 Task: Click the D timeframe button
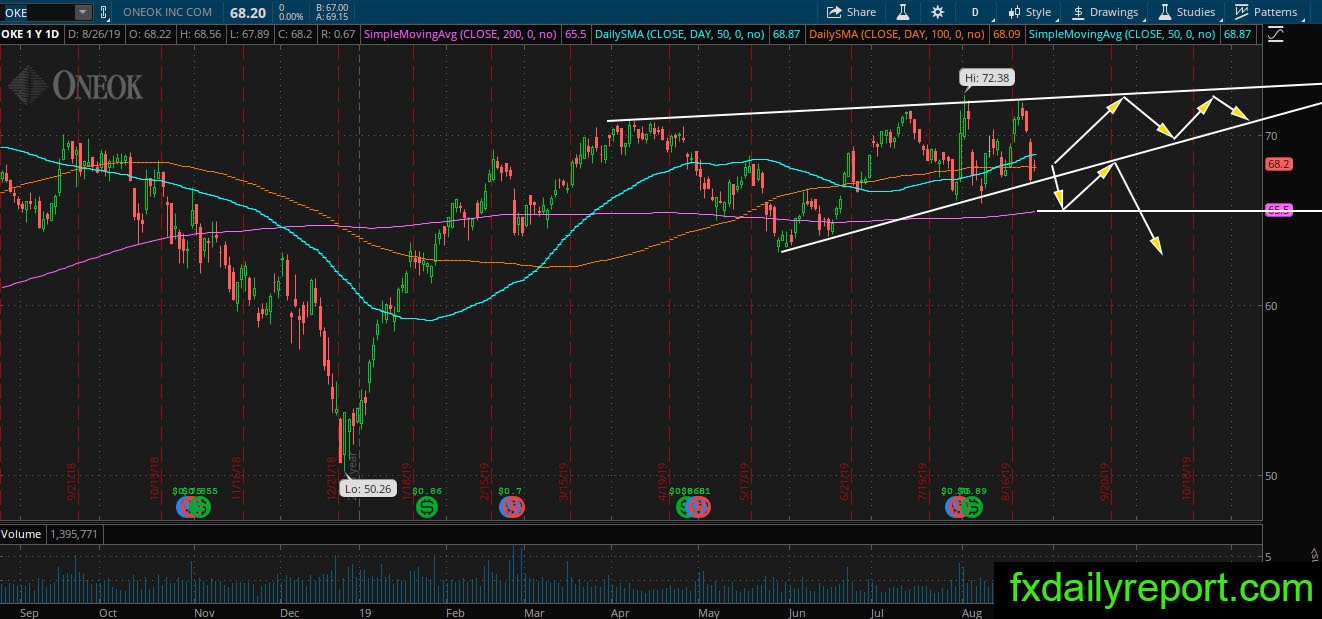pyautogui.click(x=975, y=12)
